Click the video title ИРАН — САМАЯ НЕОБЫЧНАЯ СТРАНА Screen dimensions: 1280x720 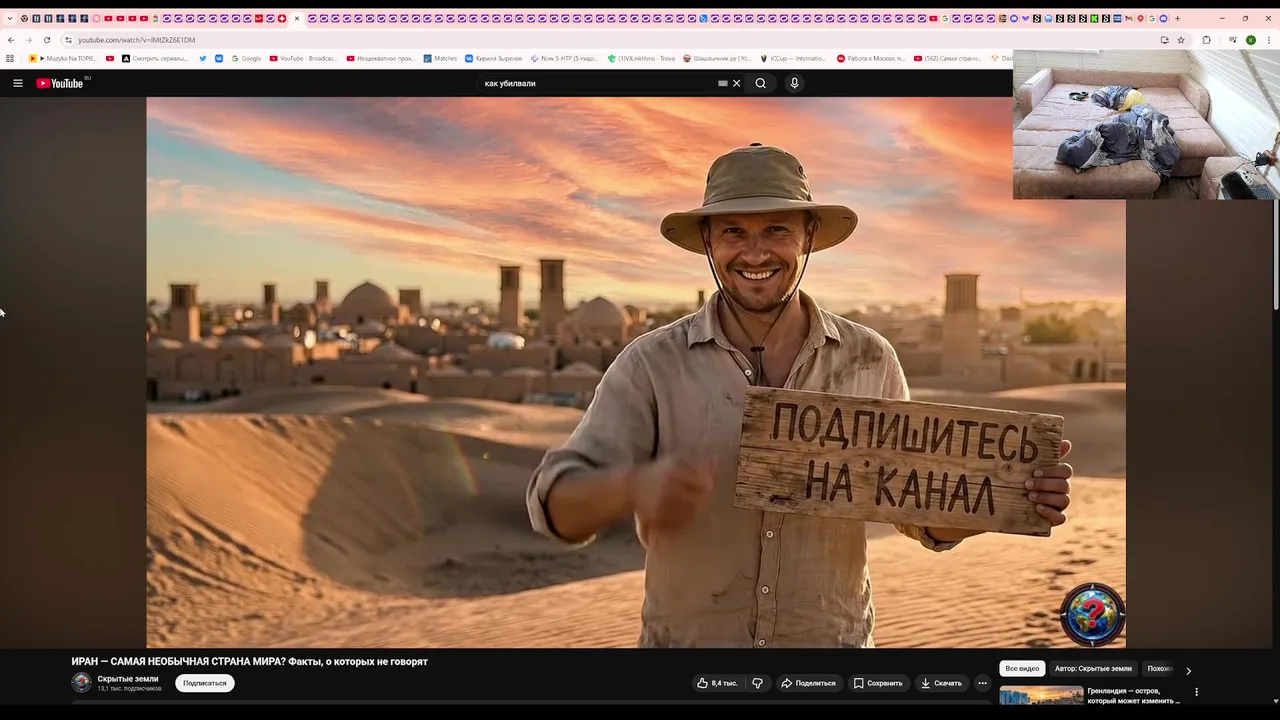coord(249,661)
